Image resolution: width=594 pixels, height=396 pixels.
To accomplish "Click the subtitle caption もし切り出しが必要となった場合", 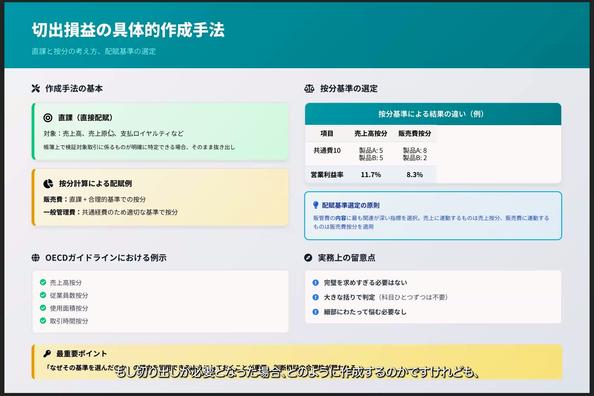I will click(x=296, y=373).
